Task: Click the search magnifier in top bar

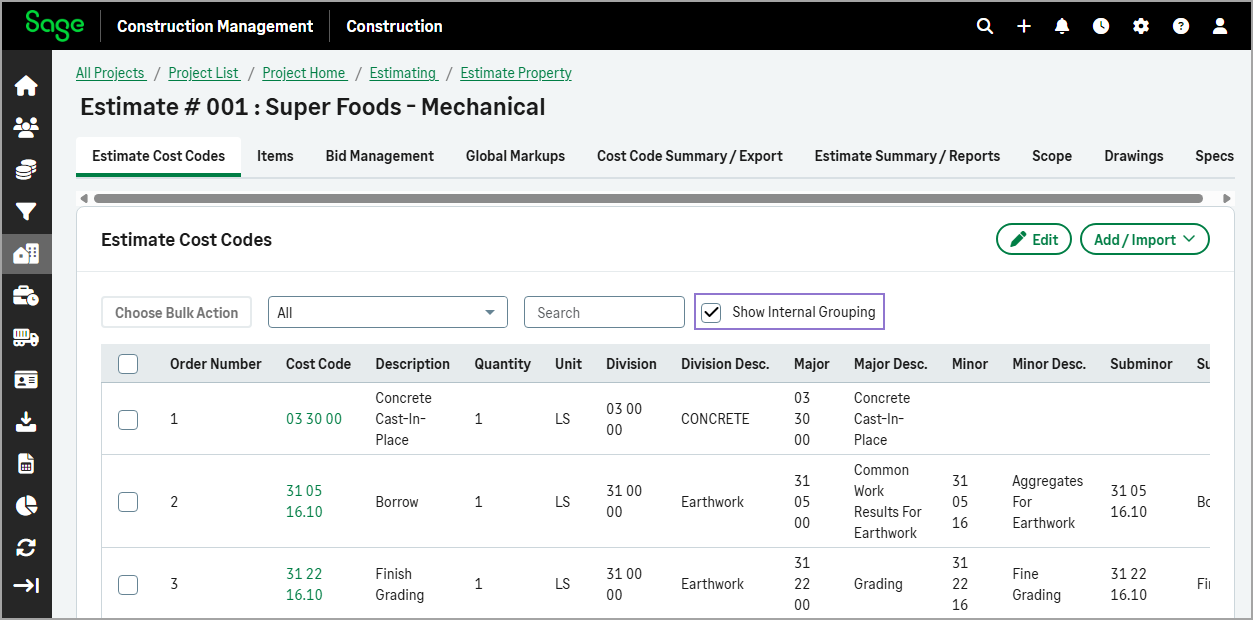Action: click(x=985, y=26)
